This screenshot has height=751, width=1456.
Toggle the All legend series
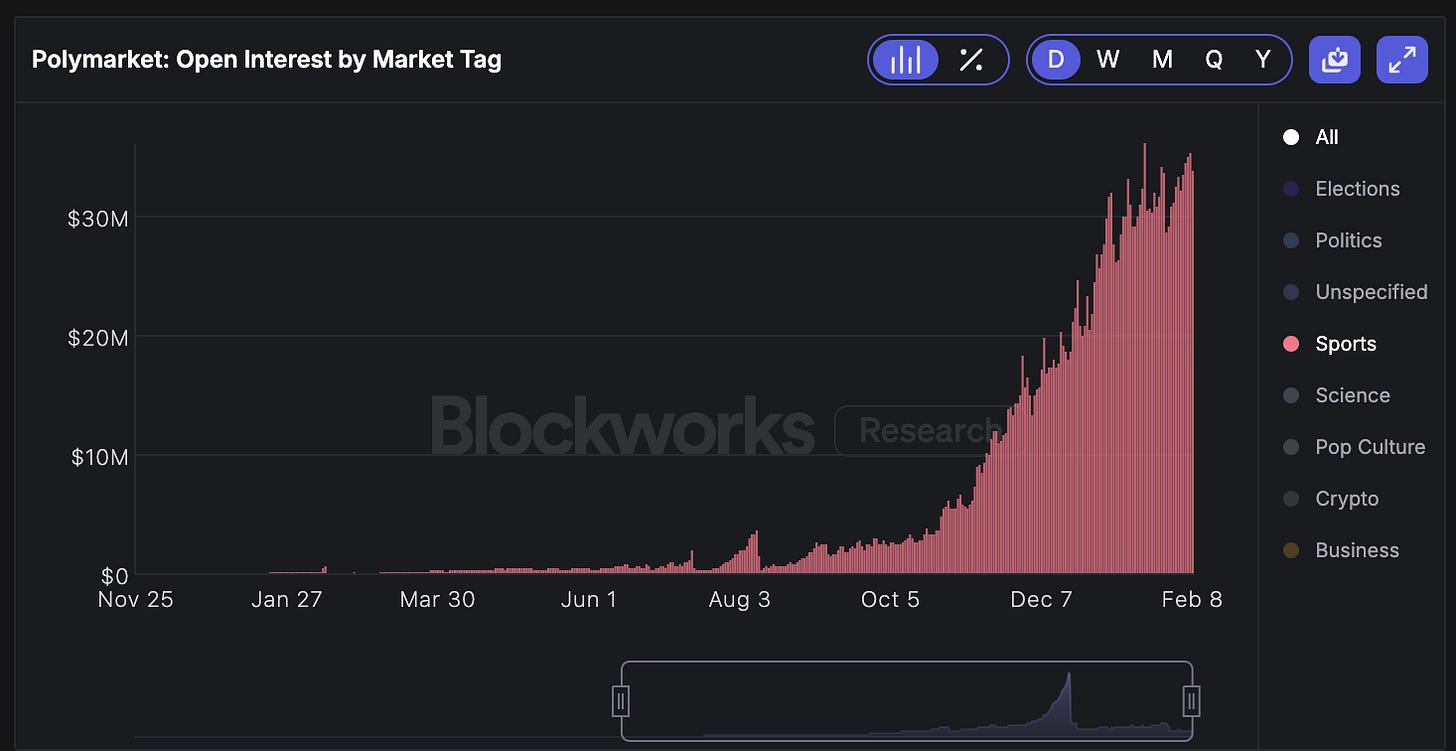click(x=1311, y=137)
